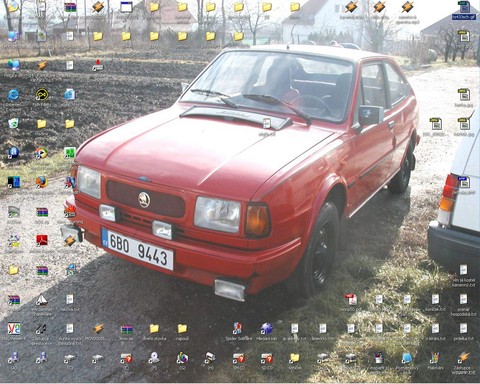This screenshot has width=480, height=384.
Task: Open the HTML document icon beside Fish Fillets
Action: (x=70, y=95)
